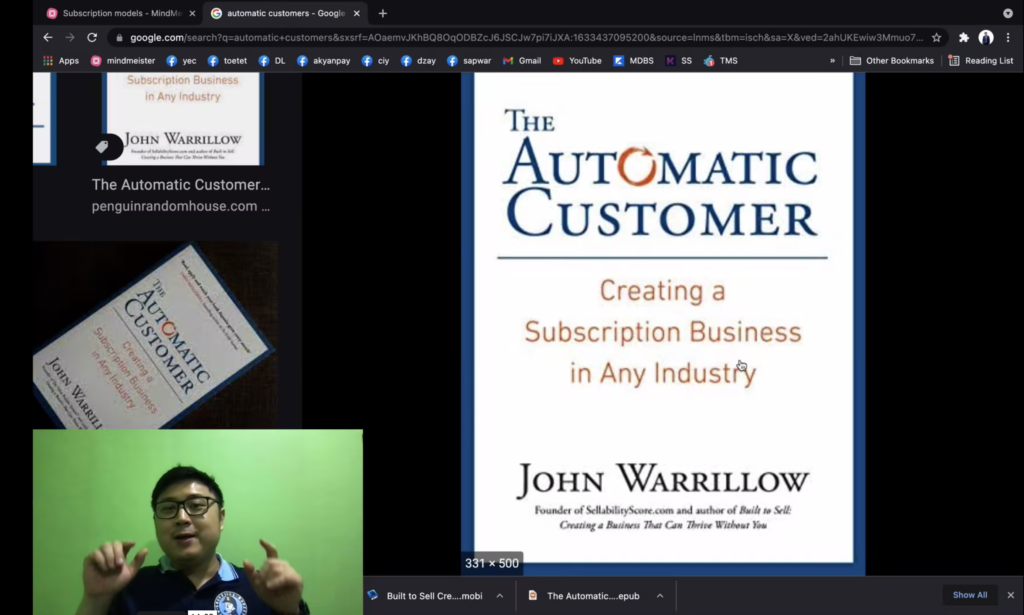The width and height of the screenshot is (1024, 615).
Task: Click the address bar URL
Action: tap(526, 38)
